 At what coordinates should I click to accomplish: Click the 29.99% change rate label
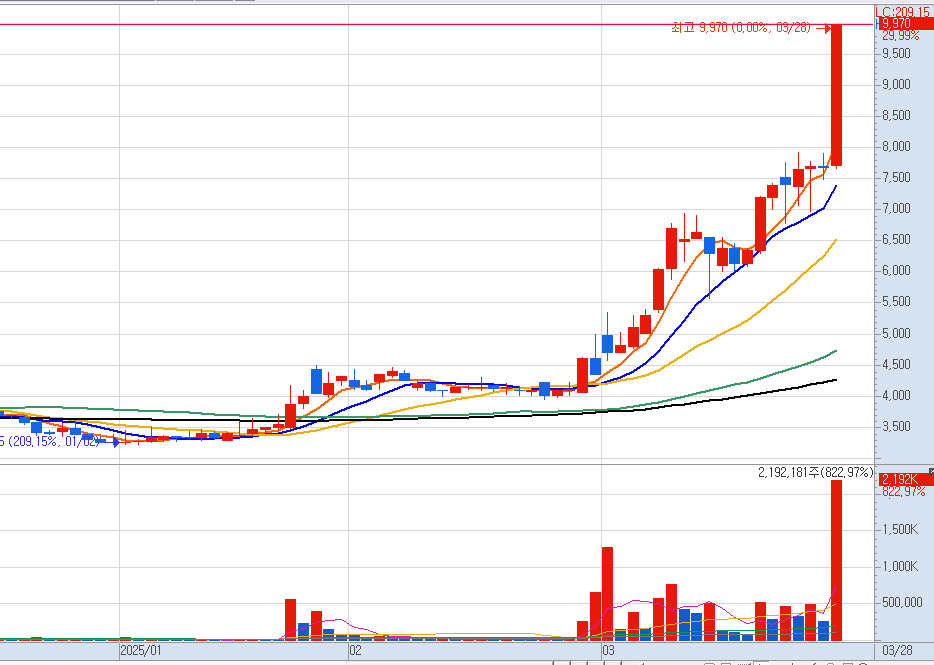point(901,36)
